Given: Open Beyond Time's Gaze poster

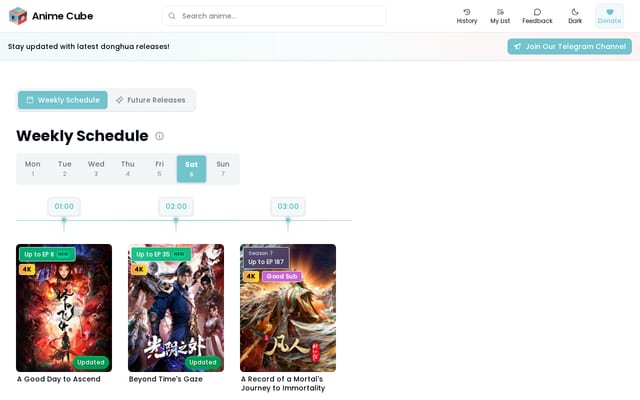Looking at the screenshot, I should click(x=176, y=308).
